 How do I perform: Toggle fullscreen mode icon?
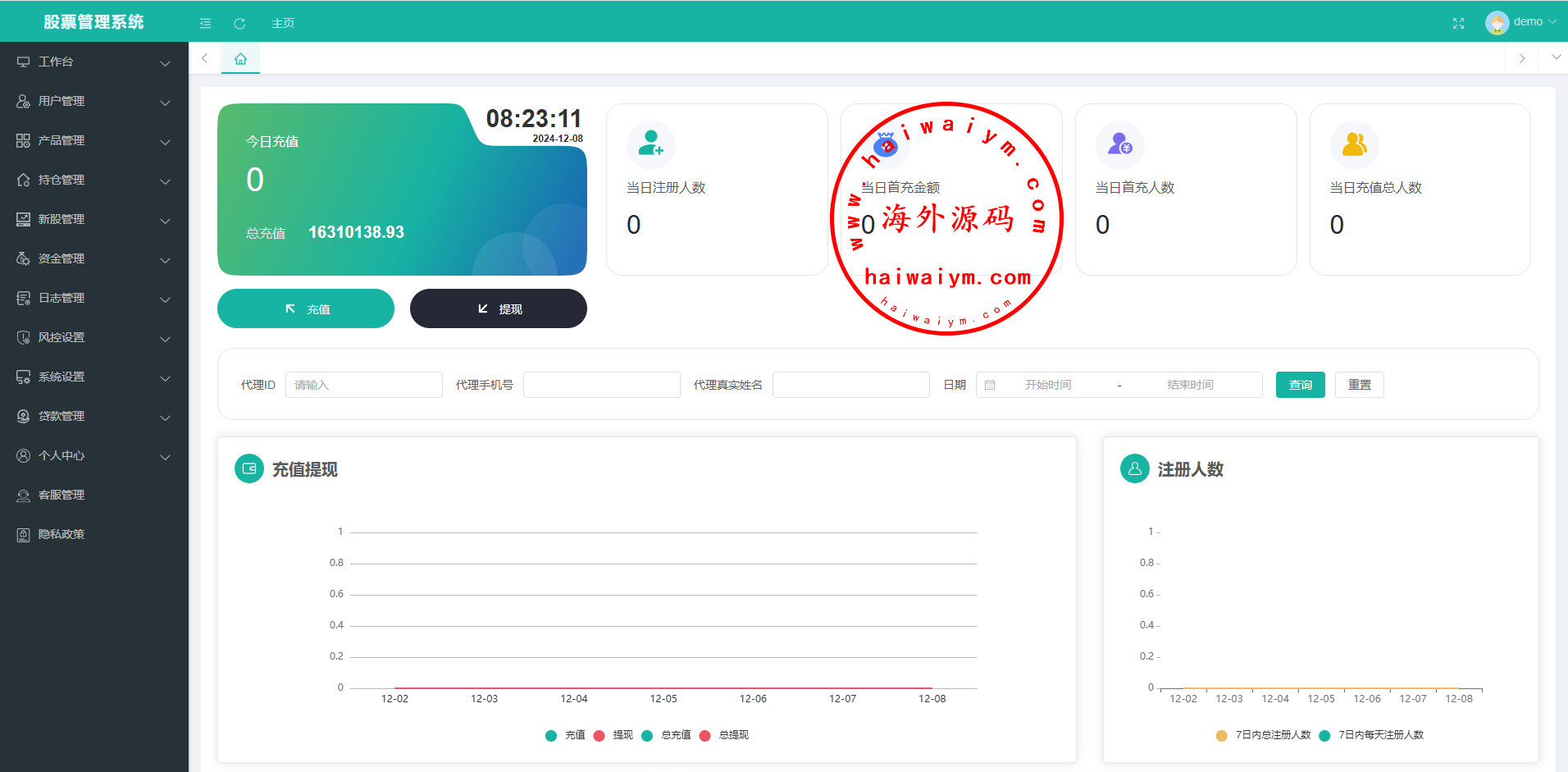(1458, 23)
